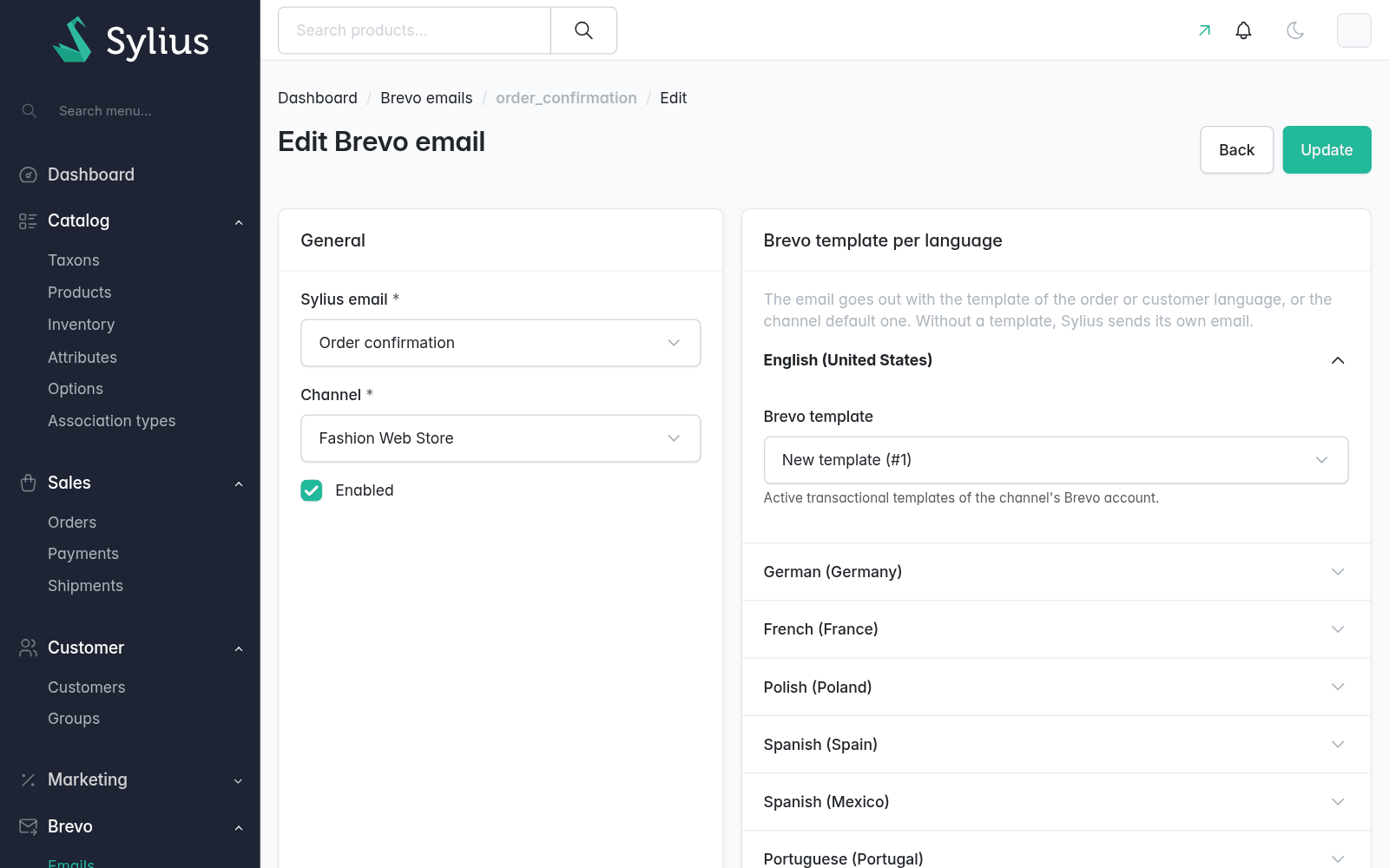Screen dimensions: 1389x868
Task: Open the Sylius email dropdown
Action: (x=501, y=343)
